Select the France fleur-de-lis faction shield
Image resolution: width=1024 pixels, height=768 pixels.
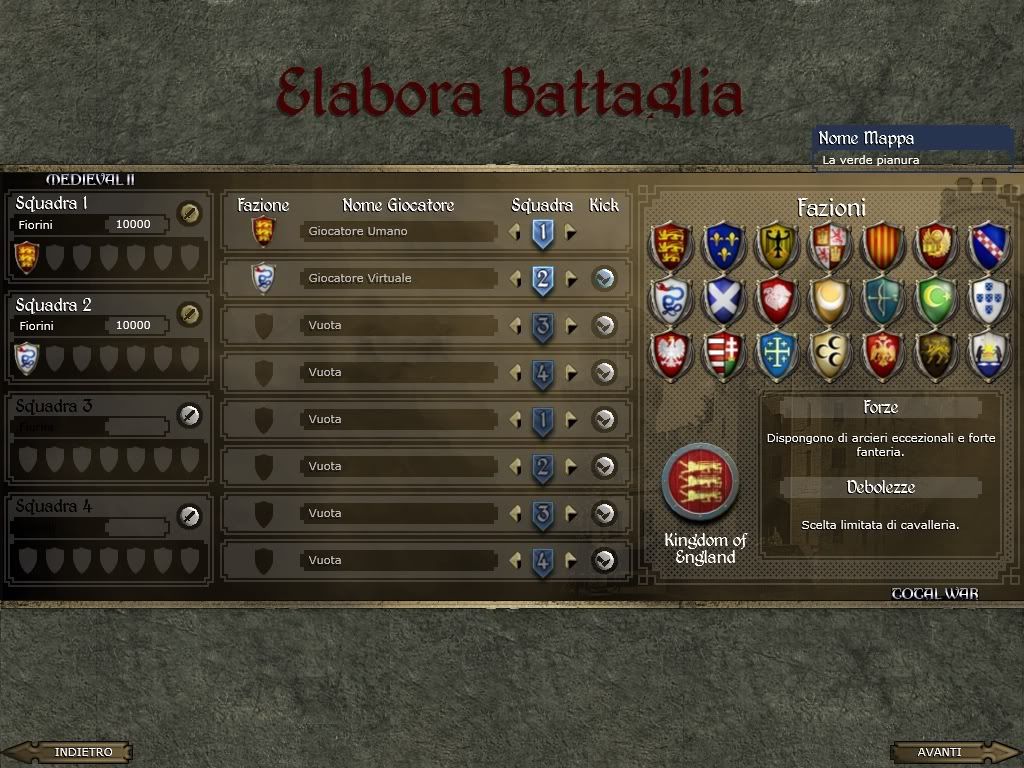point(724,246)
